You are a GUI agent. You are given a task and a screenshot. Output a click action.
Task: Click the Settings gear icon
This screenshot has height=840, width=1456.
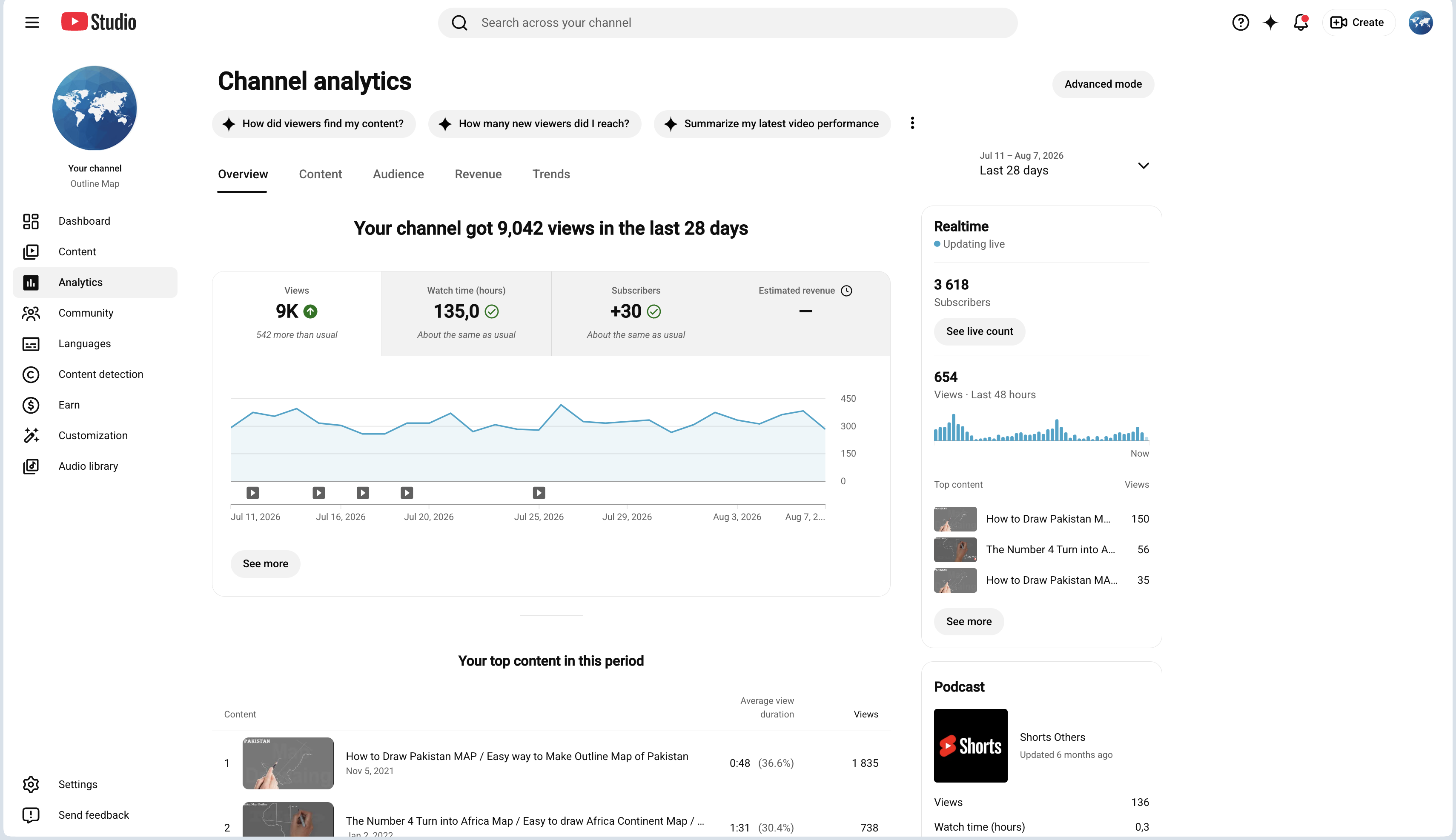pos(31,784)
